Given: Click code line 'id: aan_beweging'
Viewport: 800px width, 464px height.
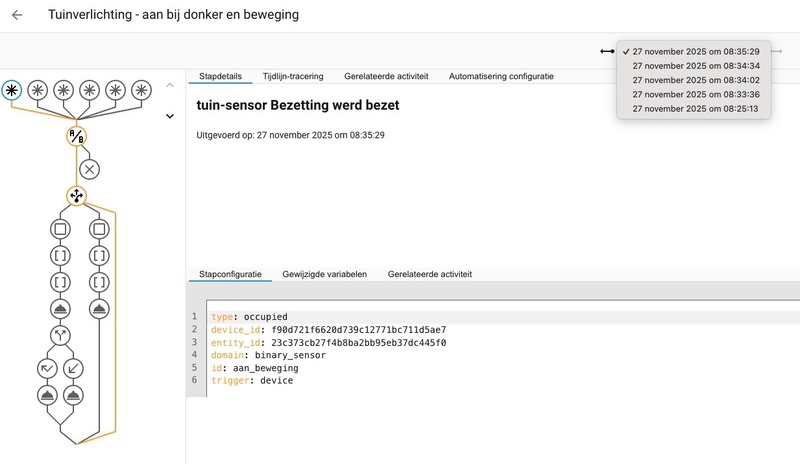Looking at the screenshot, I should [255, 368].
